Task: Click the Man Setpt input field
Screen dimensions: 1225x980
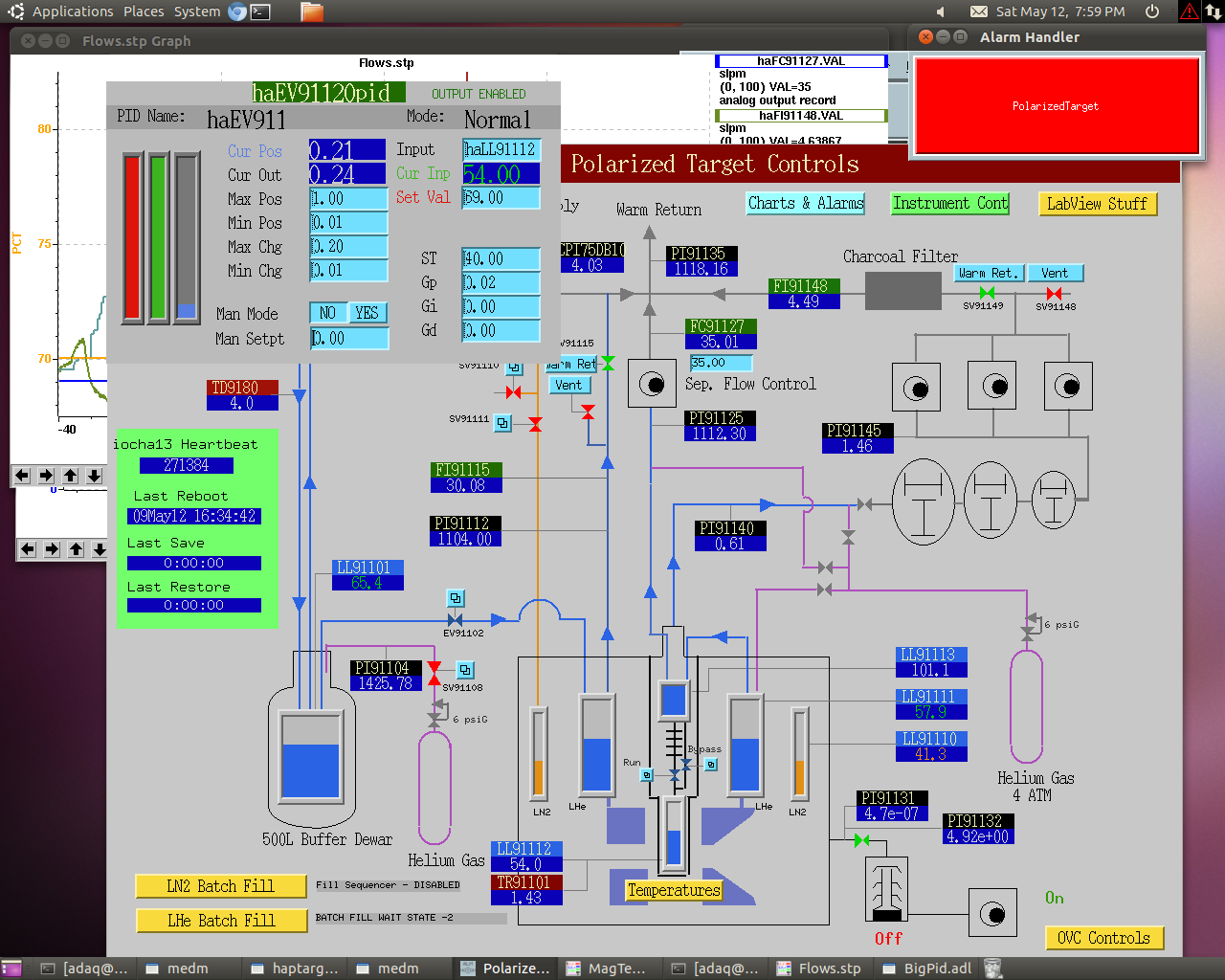Action: [x=349, y=338]
